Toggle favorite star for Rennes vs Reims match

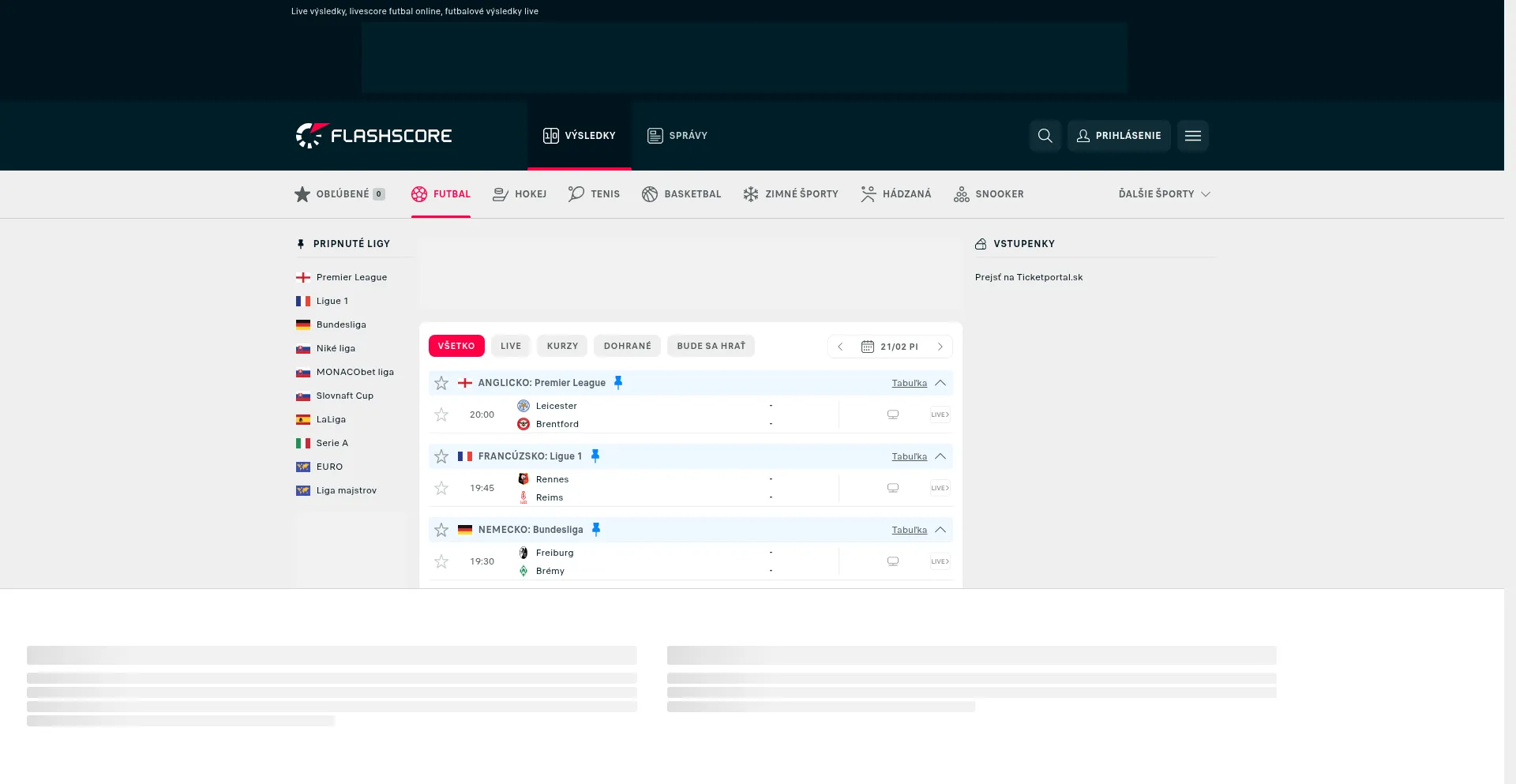(x=441, y=488)
